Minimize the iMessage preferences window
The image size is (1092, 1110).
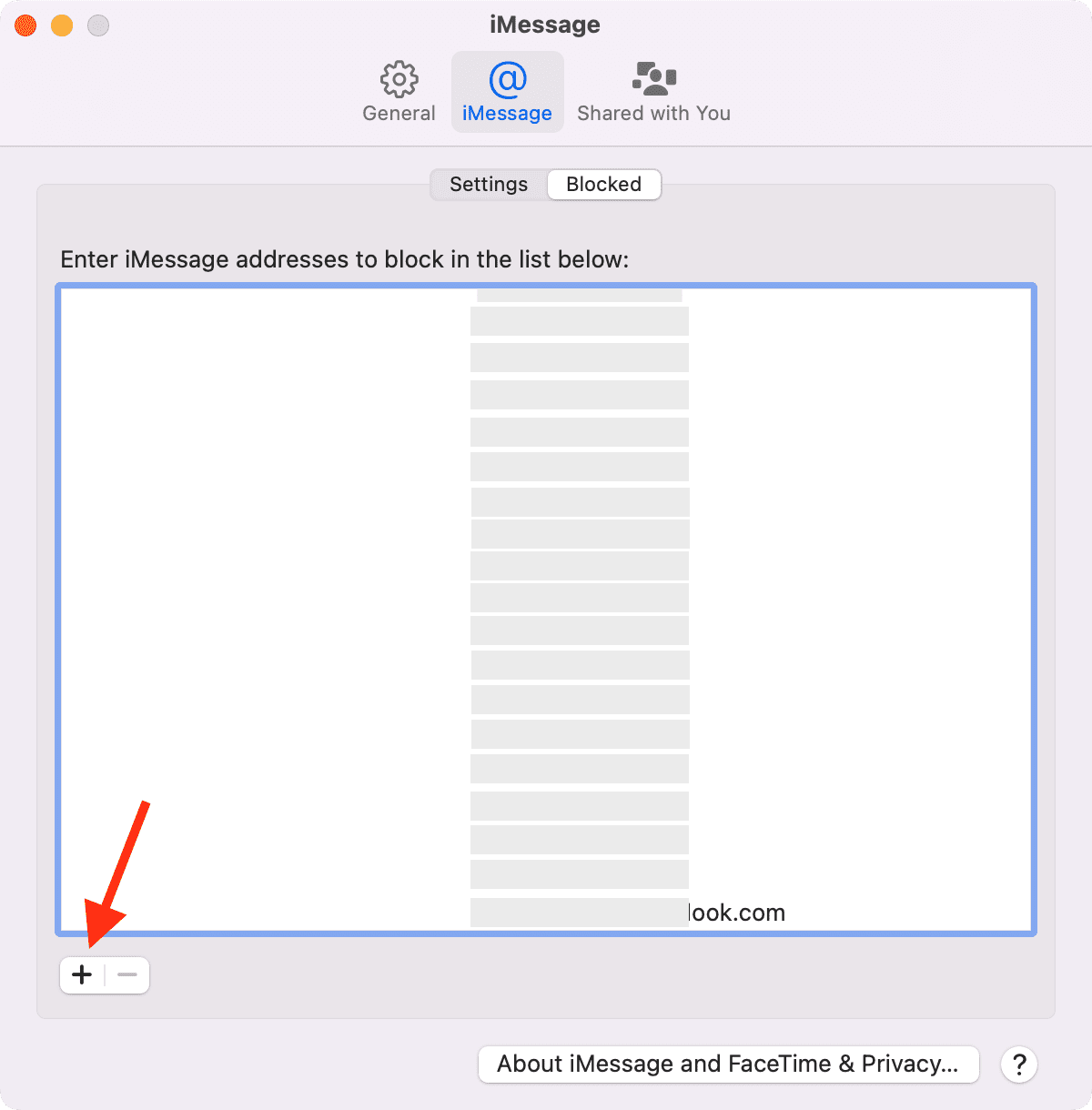click(x=62, y=25)
